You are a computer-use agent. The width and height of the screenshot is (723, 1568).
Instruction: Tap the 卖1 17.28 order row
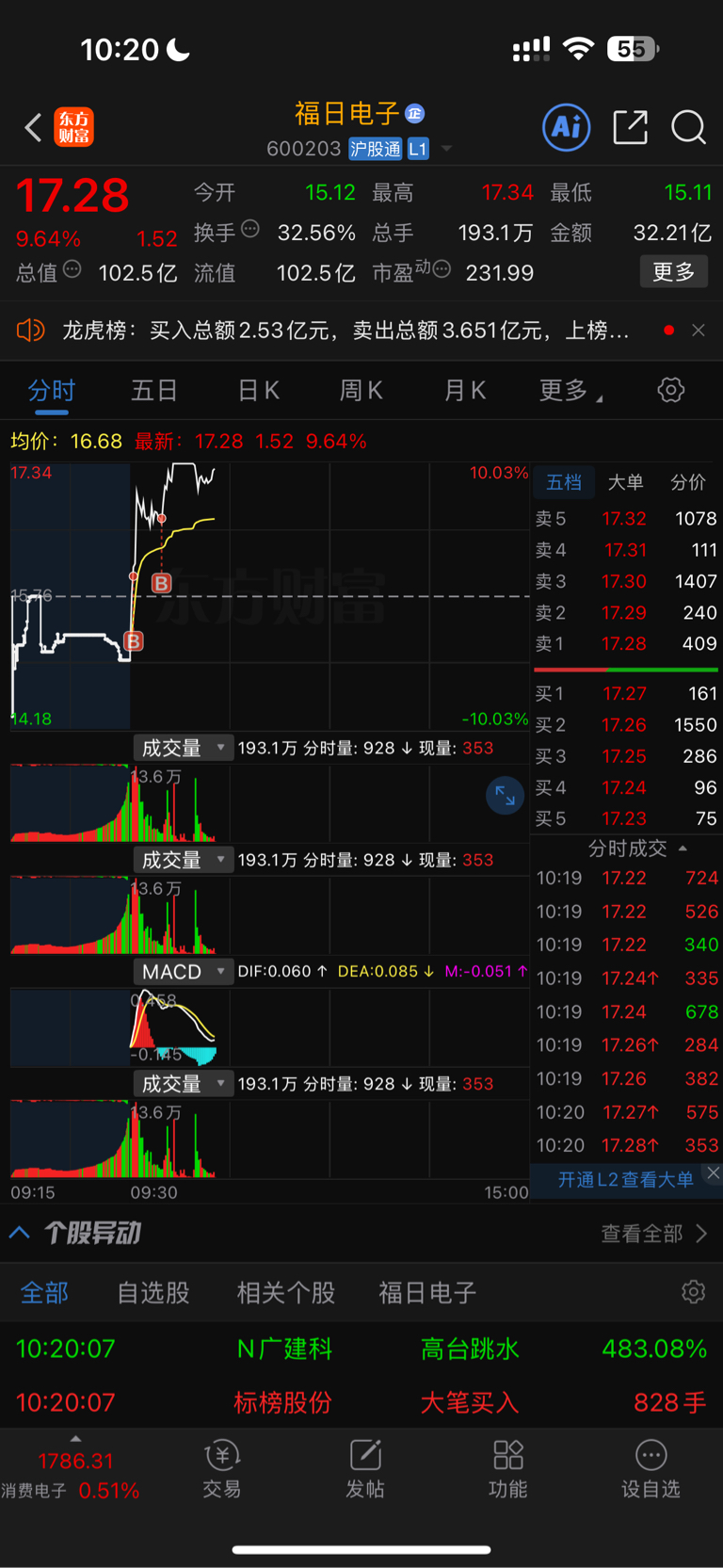tap(626, 644)
